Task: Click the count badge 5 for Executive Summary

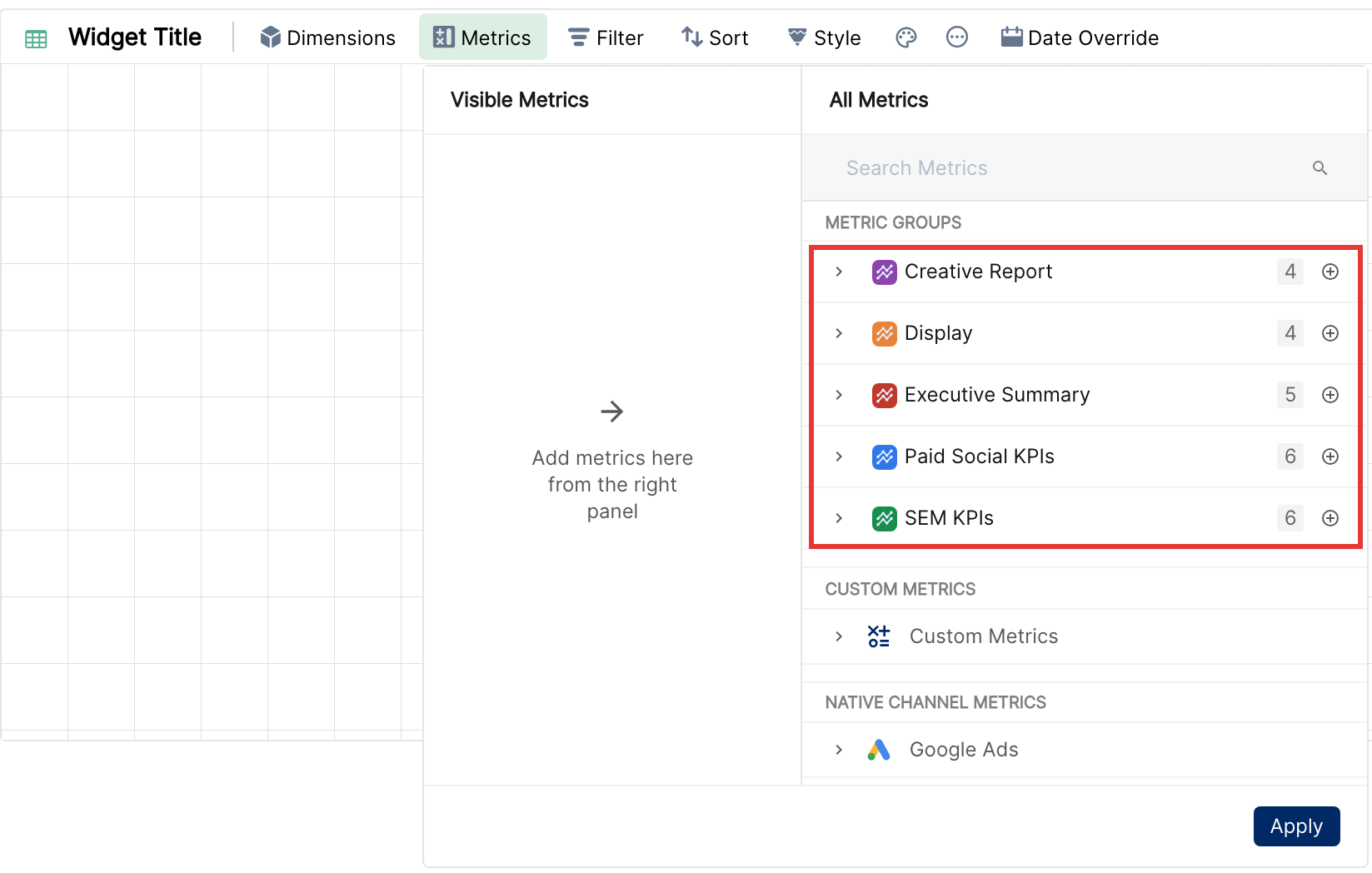Action: pos(1290,395)
